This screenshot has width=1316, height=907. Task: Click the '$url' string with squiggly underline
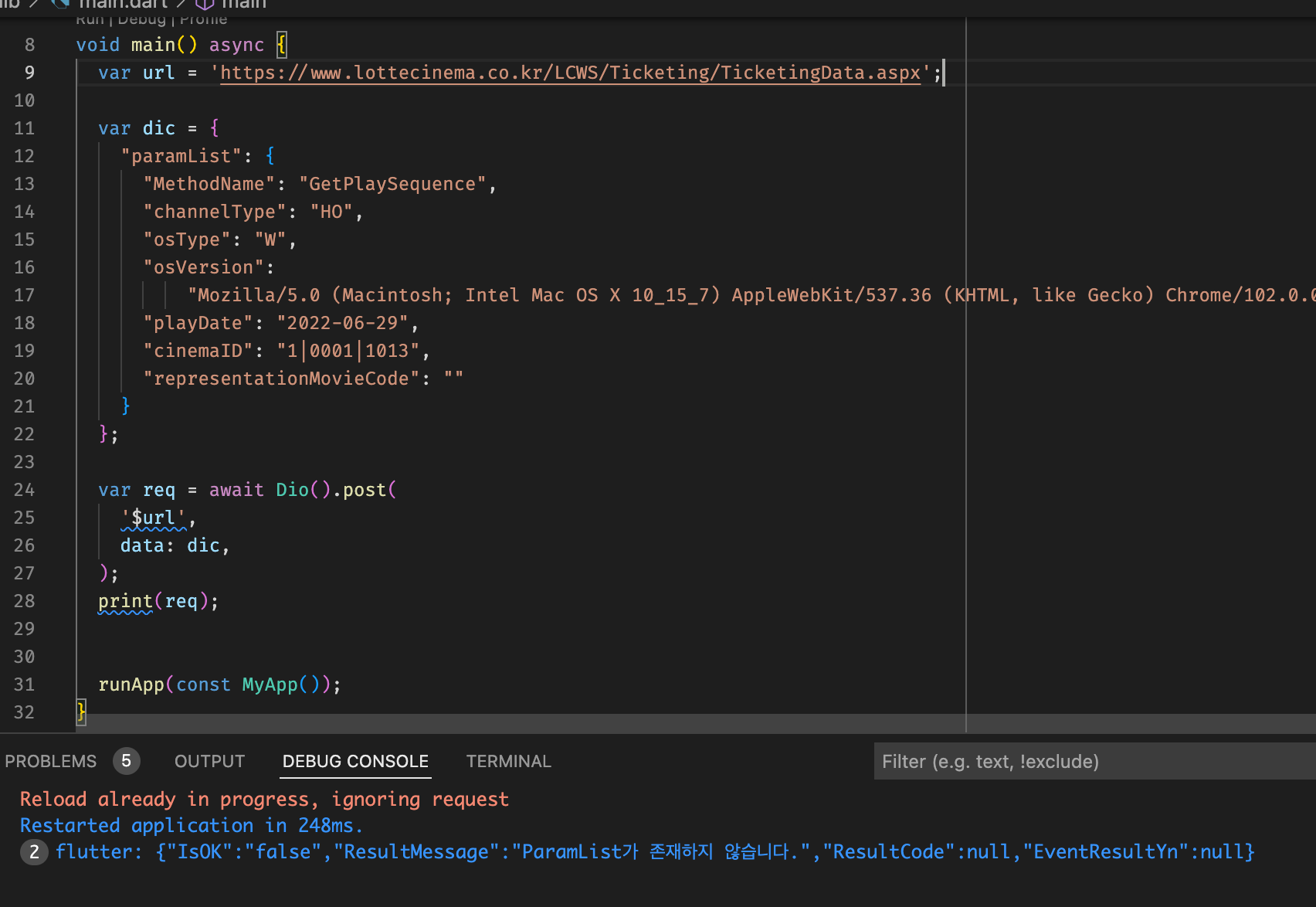click(x=154, y=518)
